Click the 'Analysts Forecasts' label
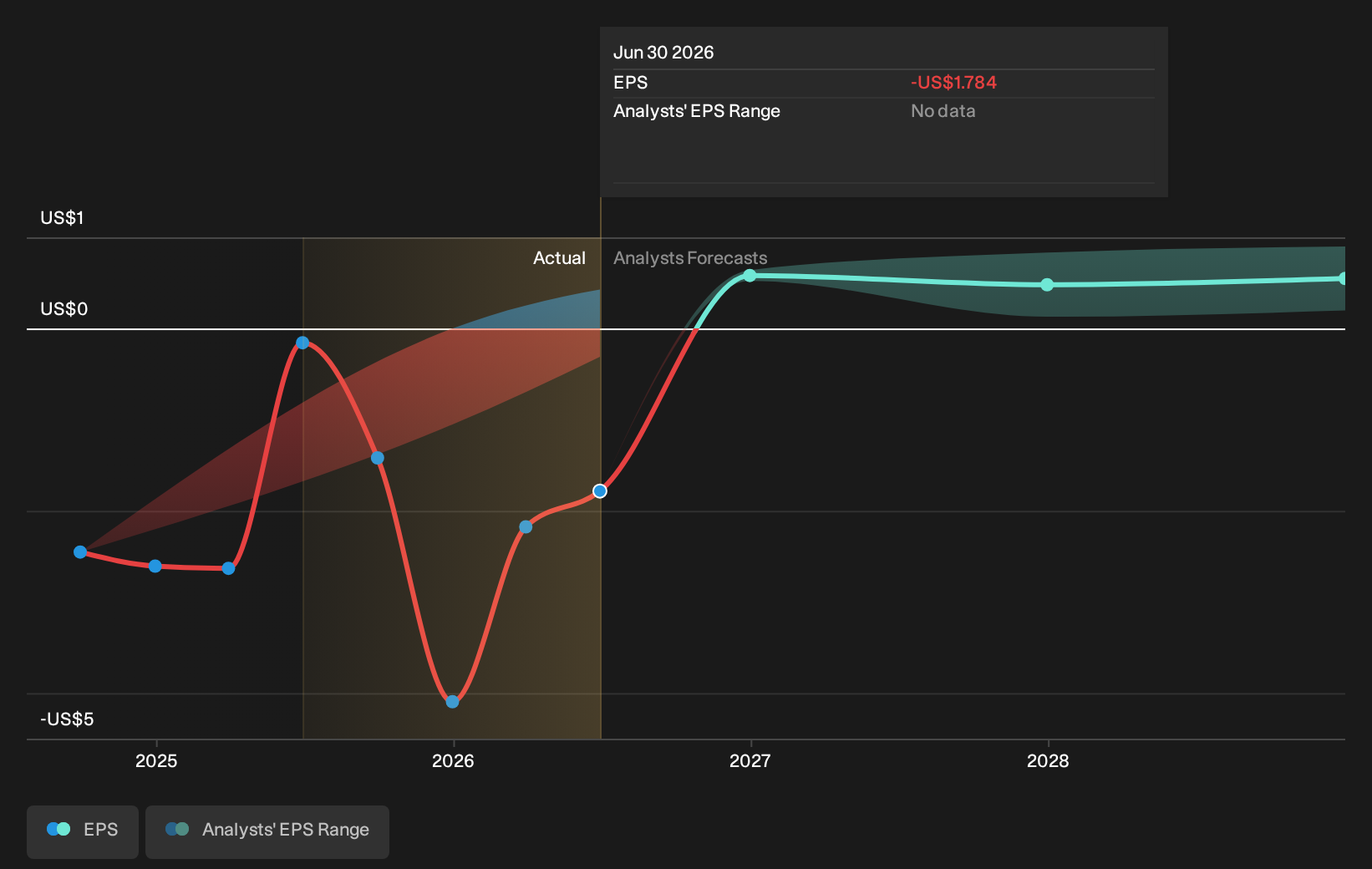1372x869 pixels. [690, 258]
